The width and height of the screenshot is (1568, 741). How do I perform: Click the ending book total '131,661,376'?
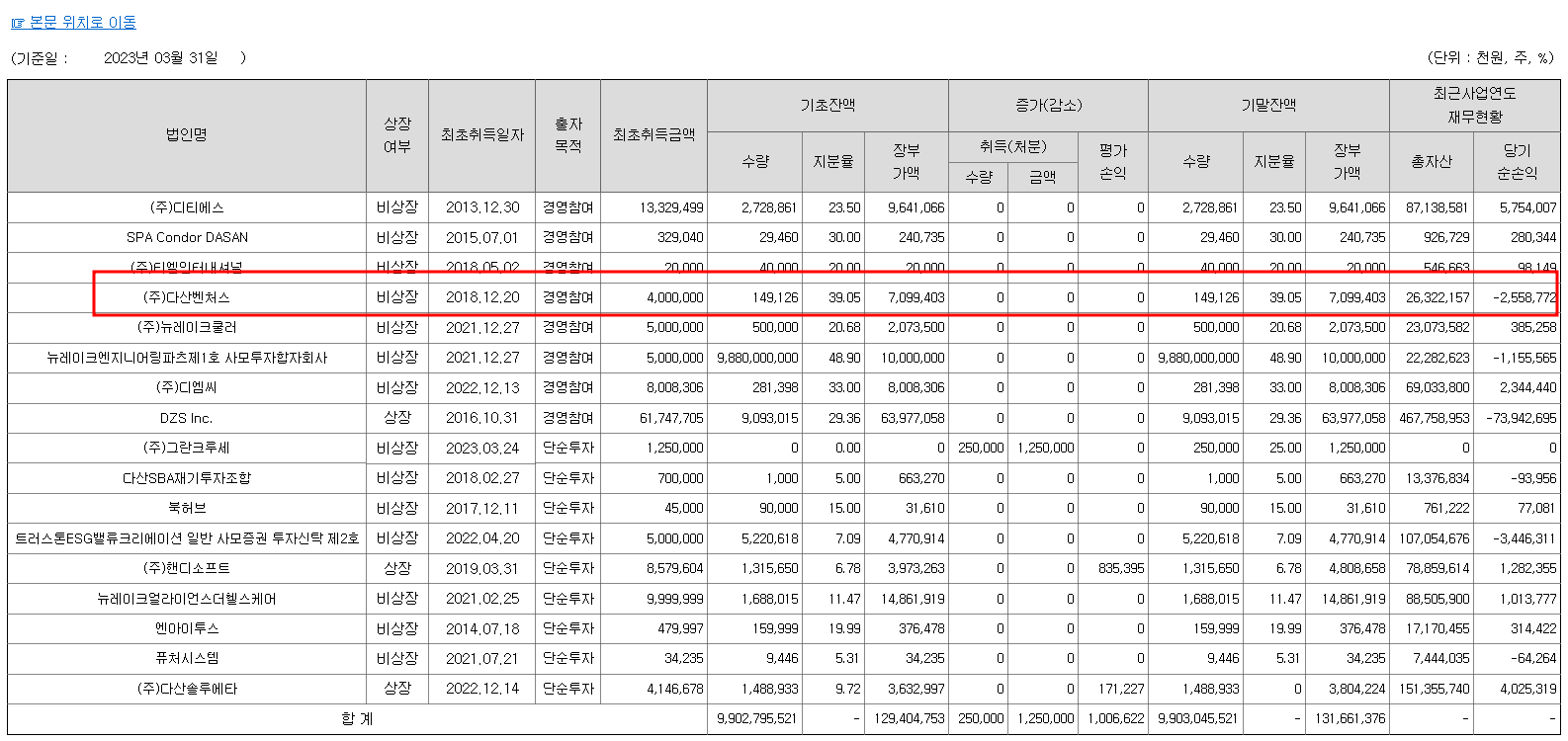tap(1350, 718)
